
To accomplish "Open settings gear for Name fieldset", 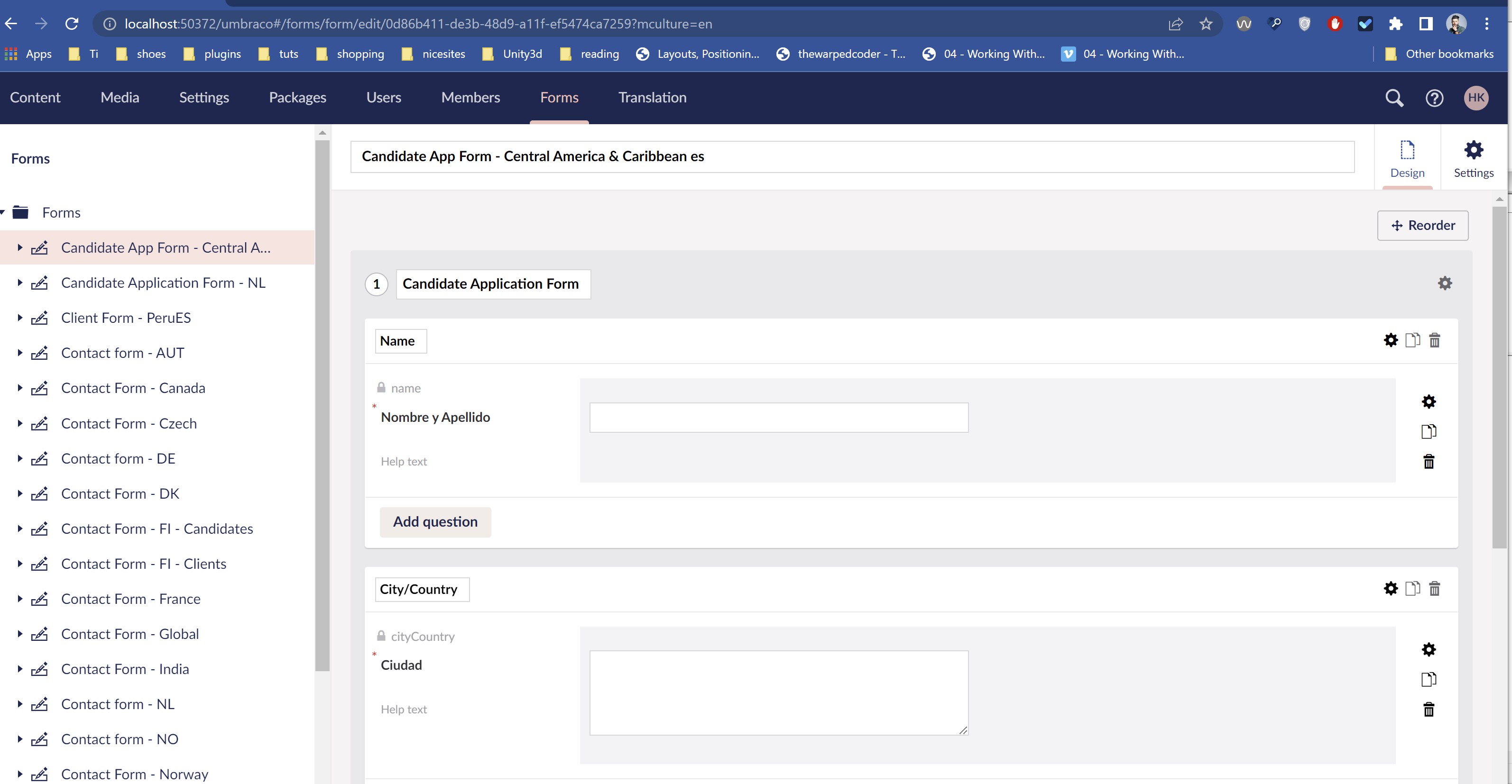I will pos(1391,340).
